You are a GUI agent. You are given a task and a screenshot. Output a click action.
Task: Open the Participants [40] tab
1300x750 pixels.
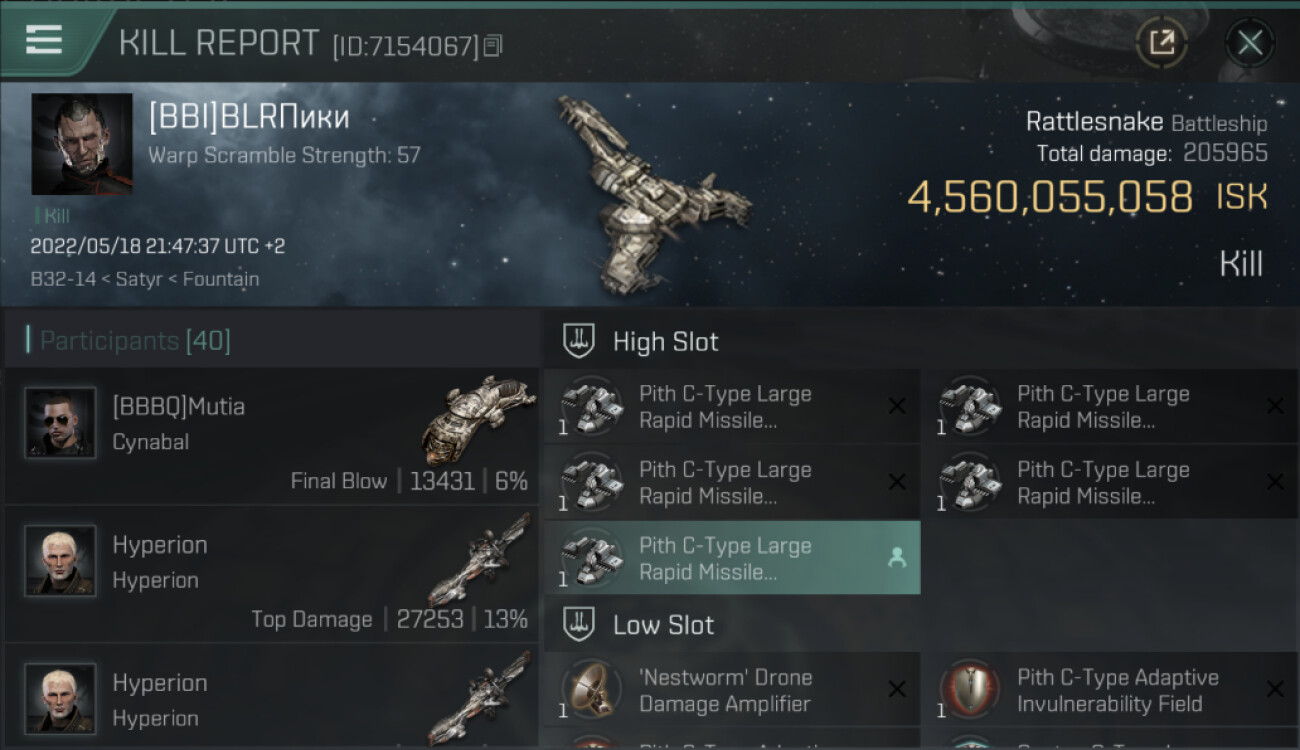point(135,341)
